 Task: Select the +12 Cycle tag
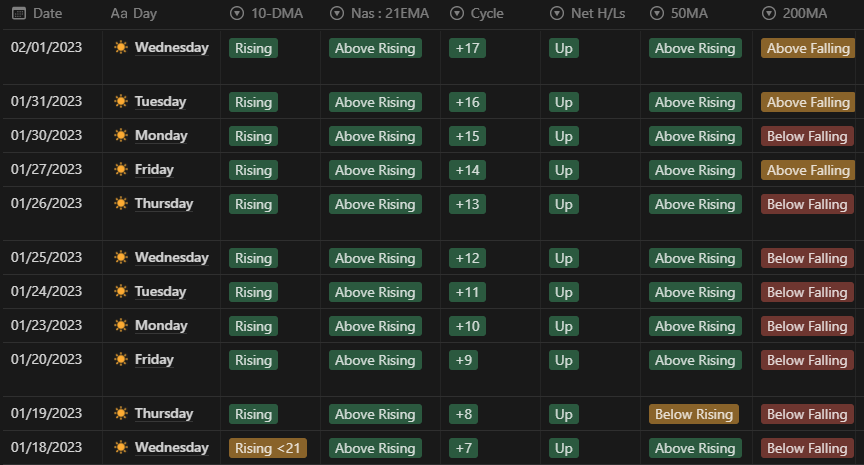(467, 258)
